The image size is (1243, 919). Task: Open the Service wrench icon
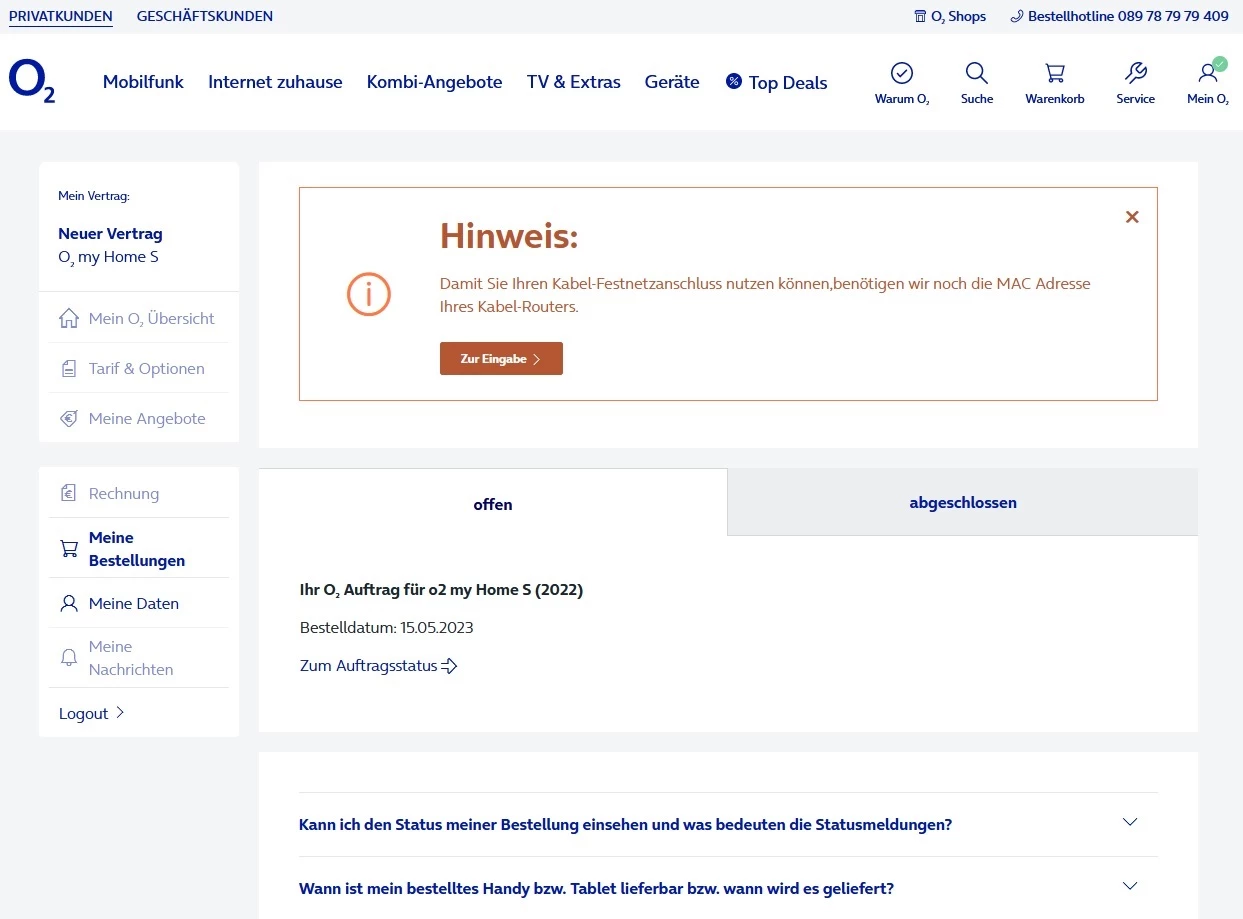tap(1136, 73)
